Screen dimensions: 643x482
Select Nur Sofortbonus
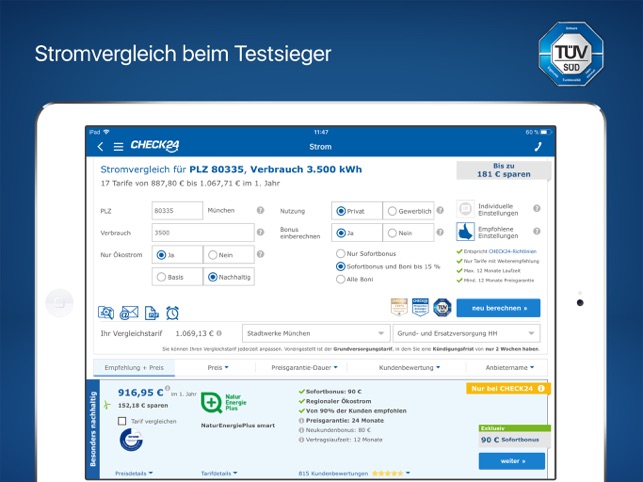[366, 254]
